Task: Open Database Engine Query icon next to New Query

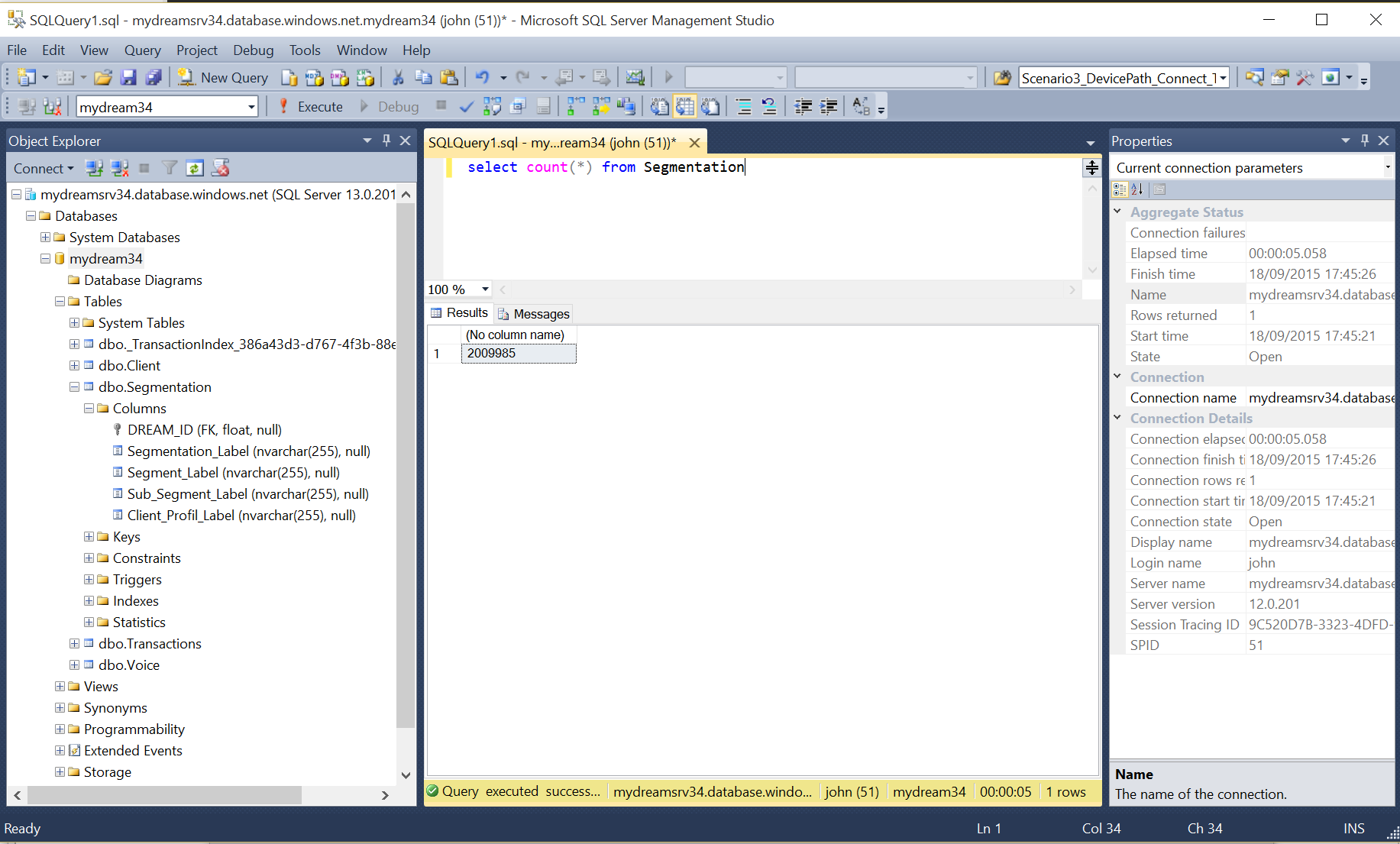Action: click(289, 77)
